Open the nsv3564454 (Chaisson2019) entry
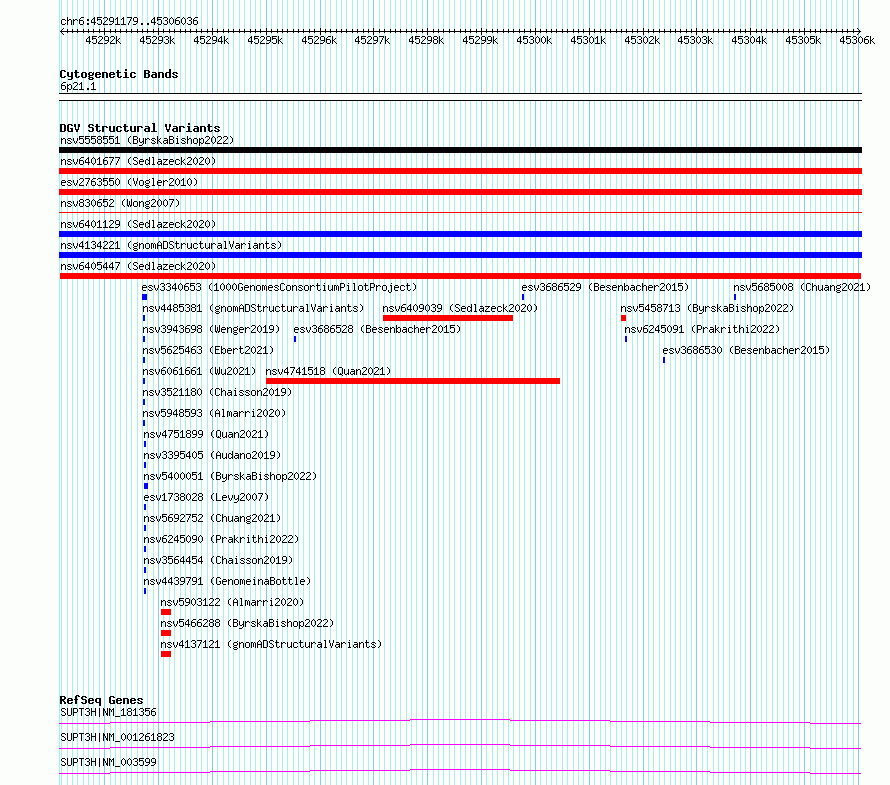The image size is (890, 785). coord(218,560)
